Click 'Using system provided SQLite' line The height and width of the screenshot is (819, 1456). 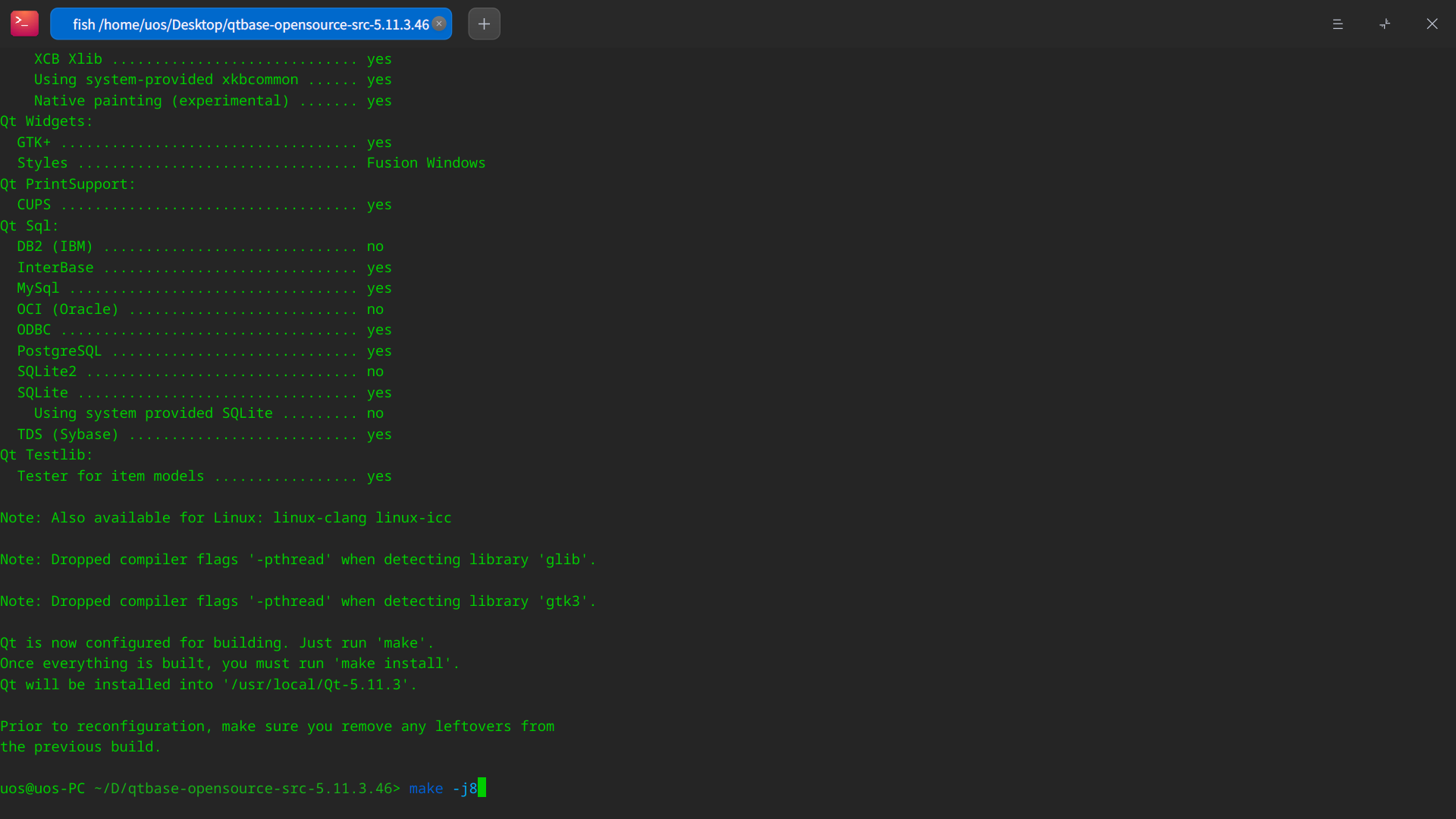click(x=153, y=413)
